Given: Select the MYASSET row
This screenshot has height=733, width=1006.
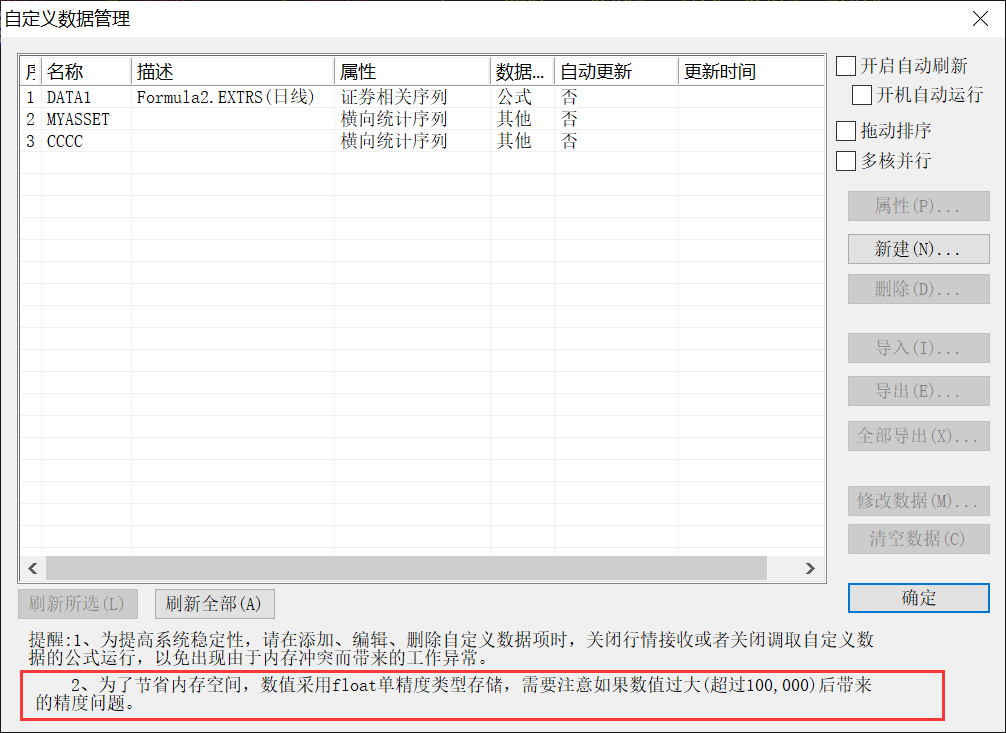Looking at the screenshot, I should [x=422, y=119].
